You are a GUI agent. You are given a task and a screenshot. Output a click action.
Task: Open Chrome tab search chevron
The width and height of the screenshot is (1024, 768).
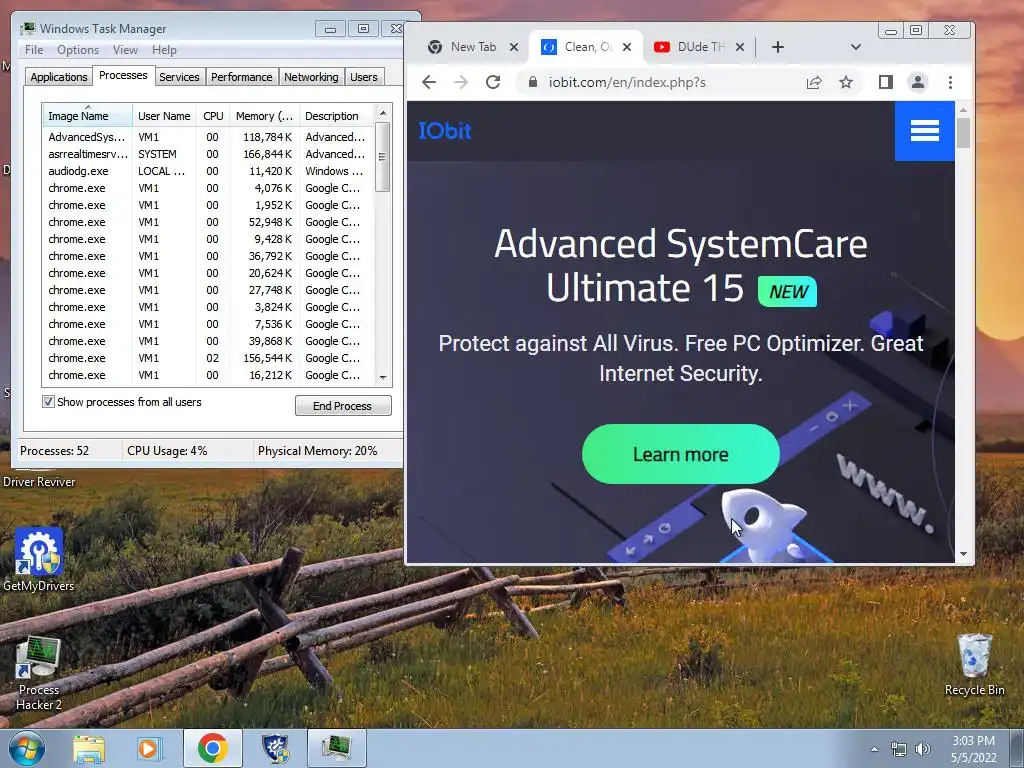click(856, 47)
